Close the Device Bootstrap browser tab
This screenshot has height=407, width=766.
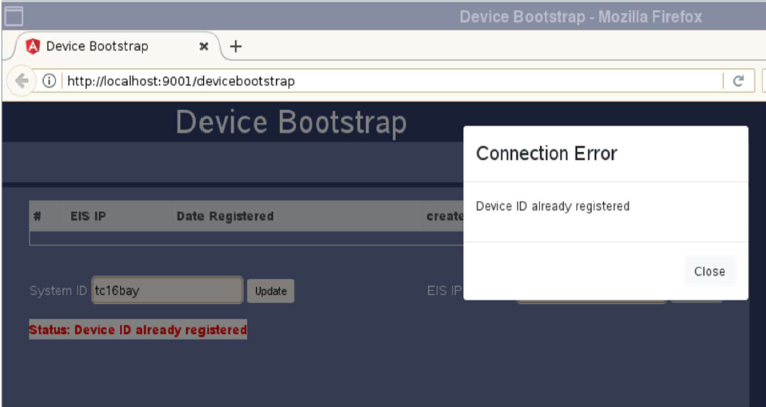[204, 46]
